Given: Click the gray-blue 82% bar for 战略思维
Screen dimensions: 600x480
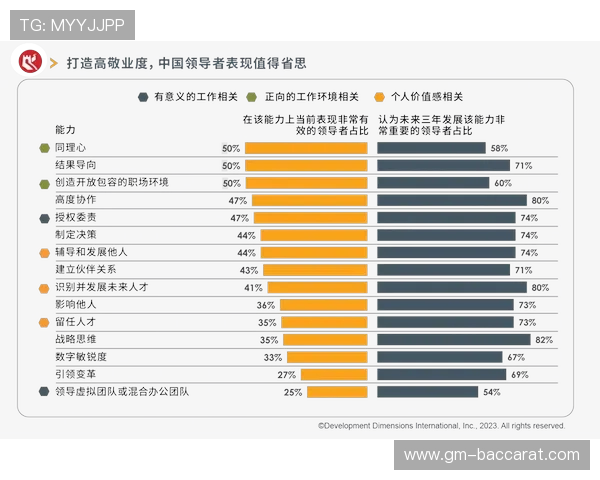Looking at the screenshot, I should pos(454,339).
